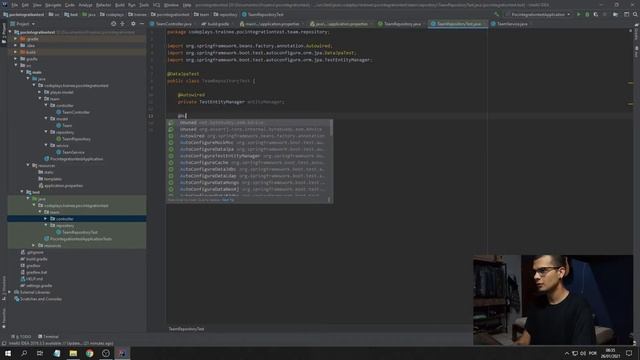Collapse the main folder in tree
The width and height of the screenshot is (640, 360).
click(22, 72)
